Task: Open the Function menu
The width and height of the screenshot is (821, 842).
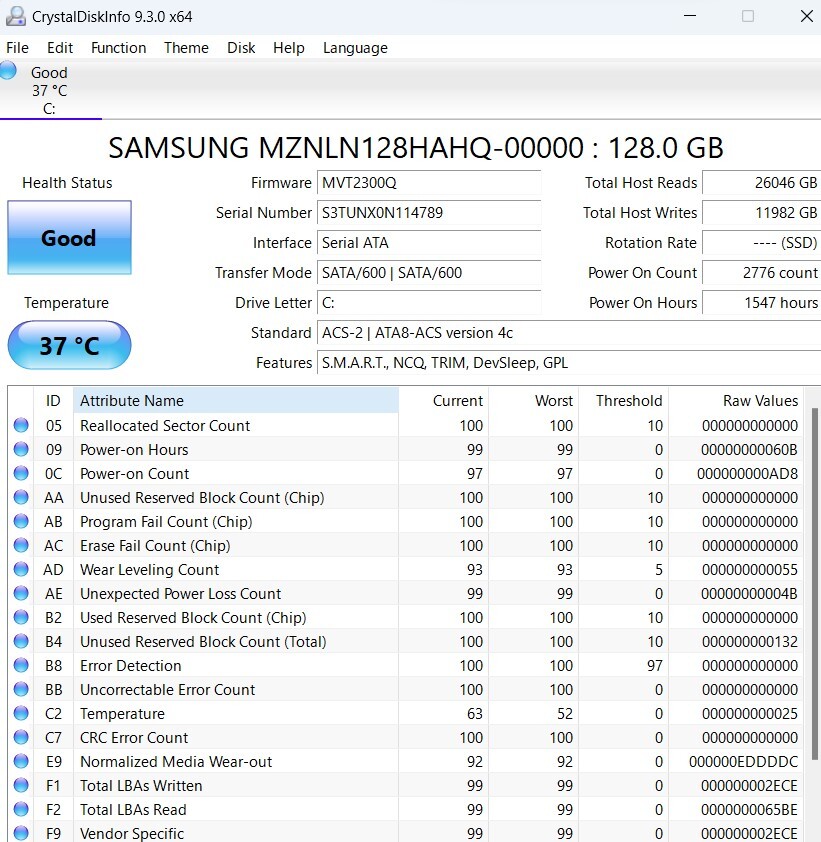Action: point(118,48)
